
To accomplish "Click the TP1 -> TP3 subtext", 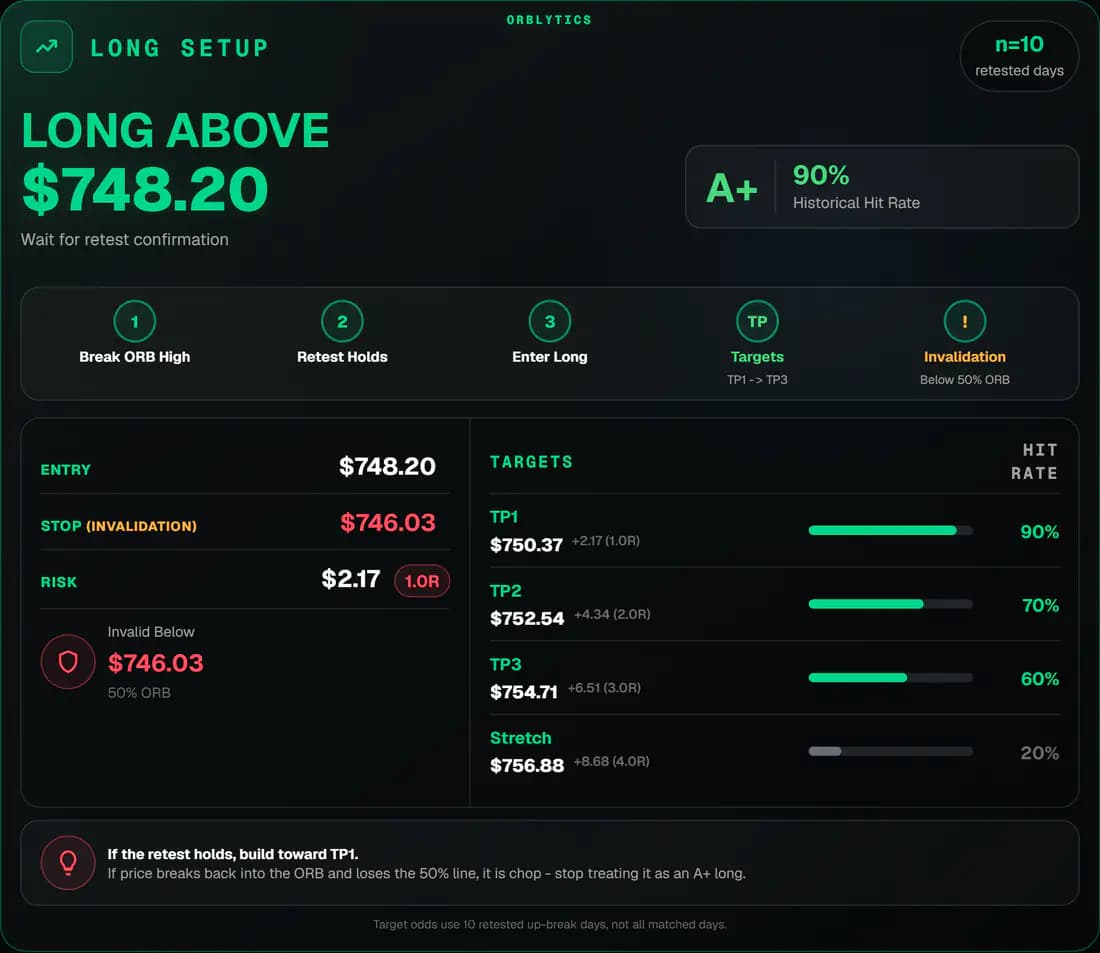I will (x=757, y=380).
